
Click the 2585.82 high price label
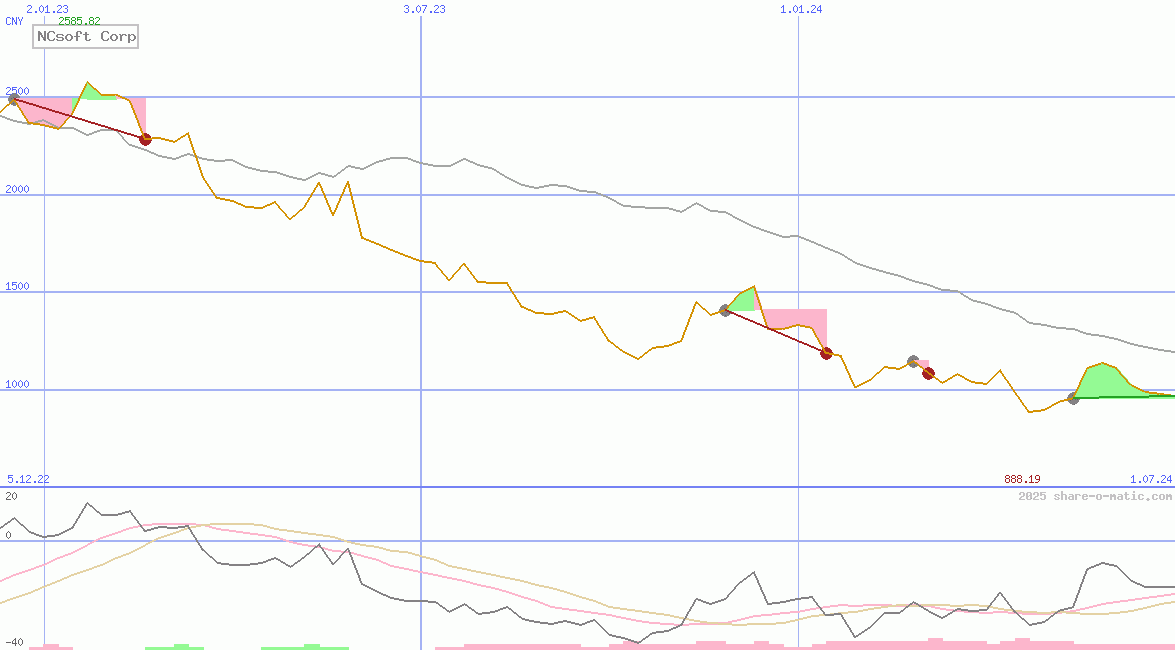coord(79,21)
